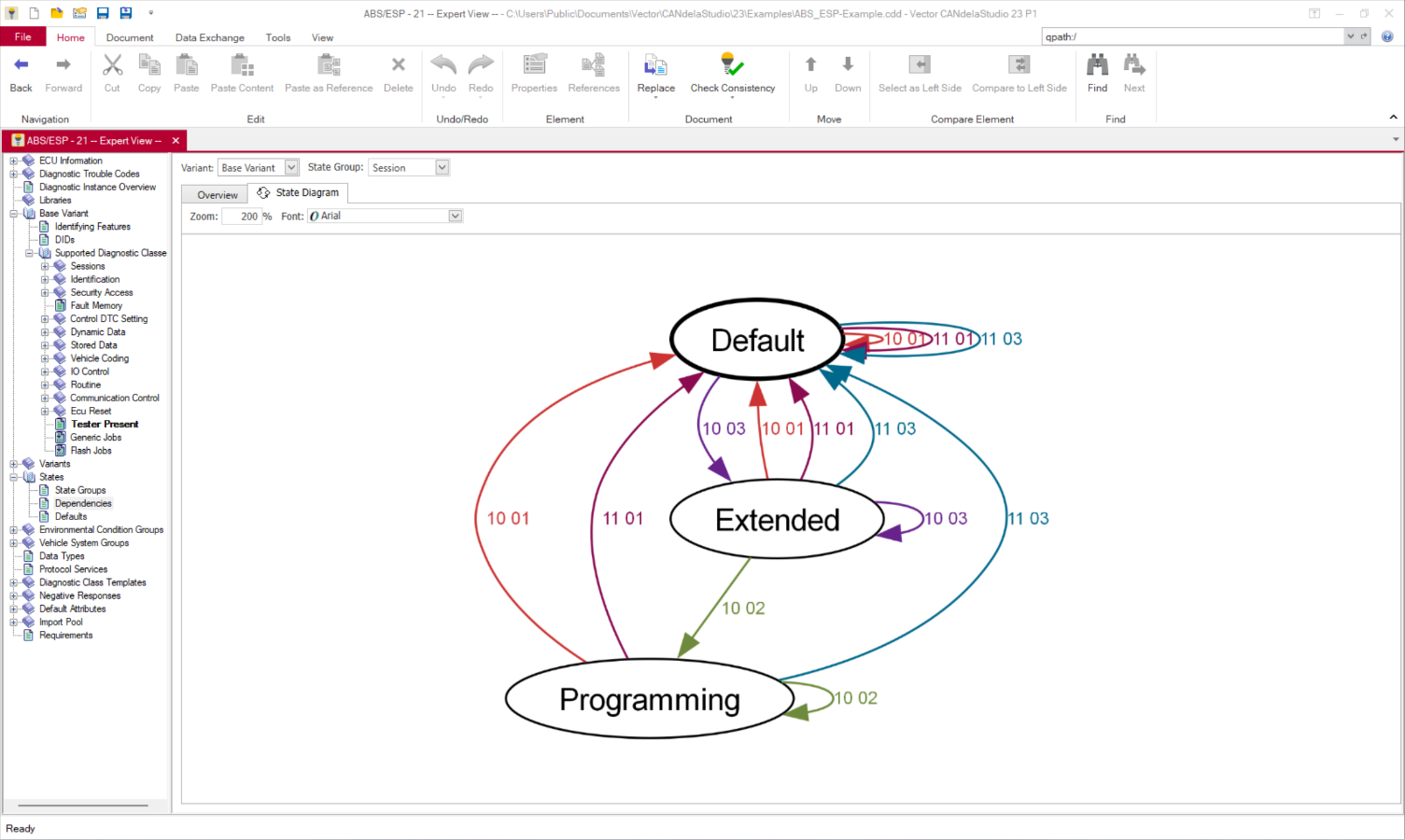Screen dimensions: 1405x840
Task: Click Compare to Left Side icon
Action: 1019,64
